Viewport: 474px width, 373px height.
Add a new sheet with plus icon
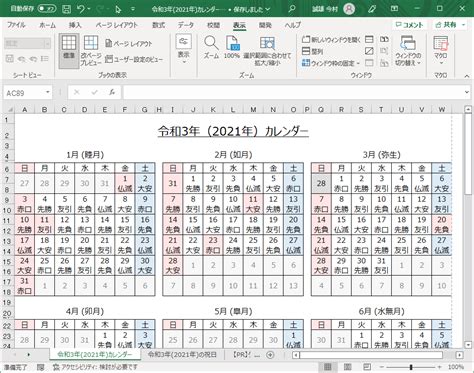coord(270,355)
